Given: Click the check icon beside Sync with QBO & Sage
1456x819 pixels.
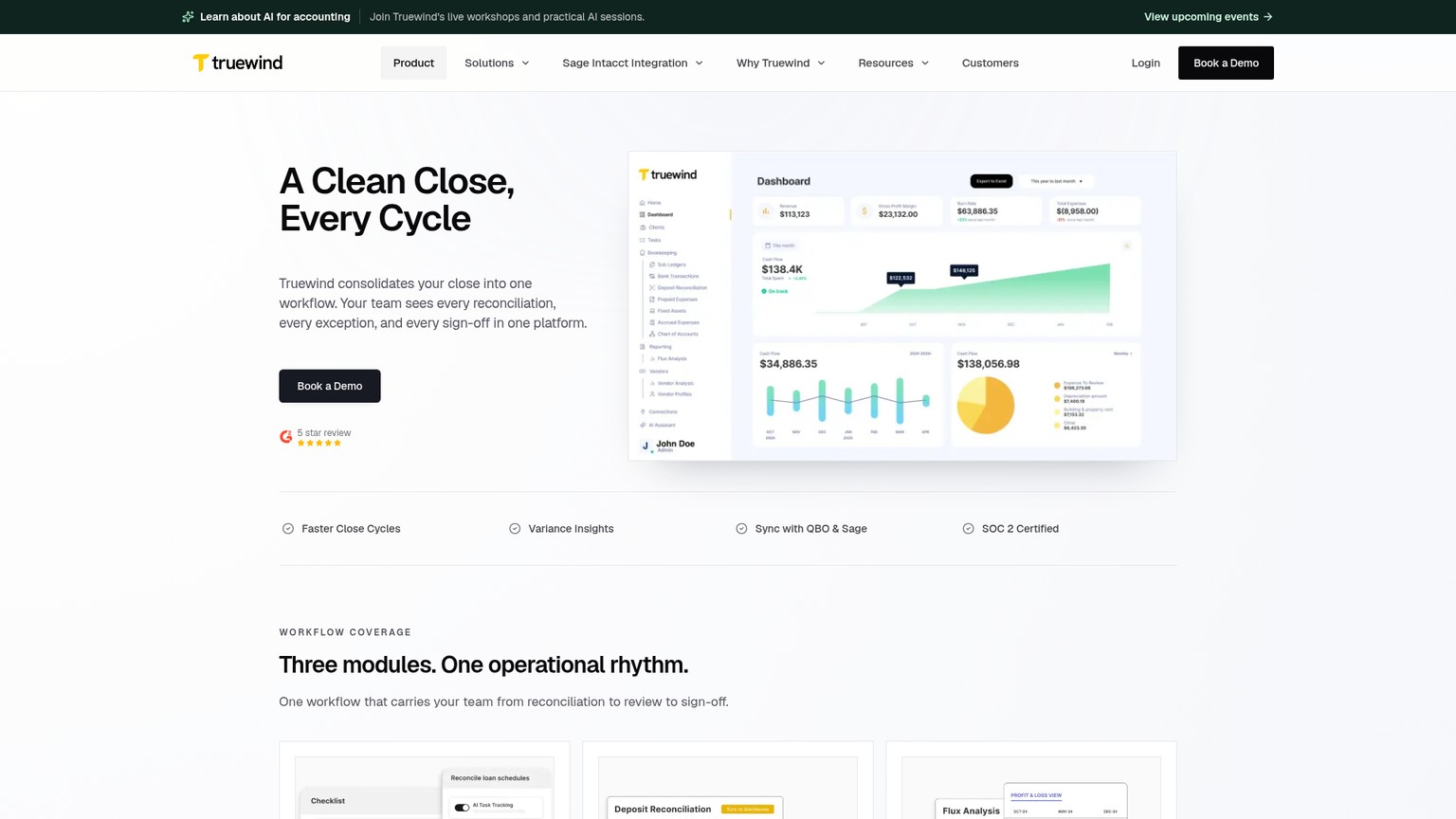Looking at the screenshot, I should [x=741, y=529].
